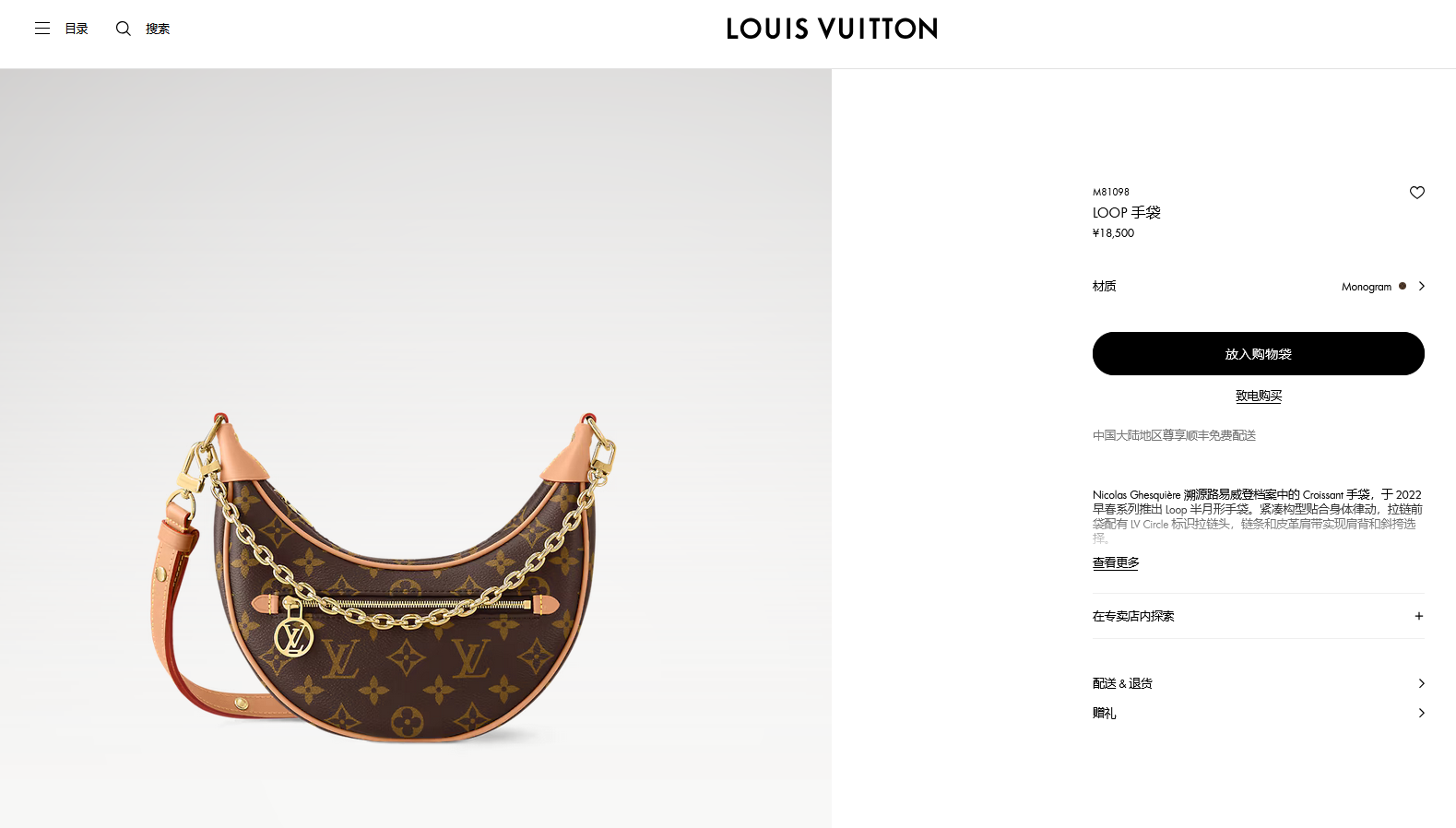Click the 致电购买 link
Viewport: 1456px width, 828px height.
tap(1259, 396)
